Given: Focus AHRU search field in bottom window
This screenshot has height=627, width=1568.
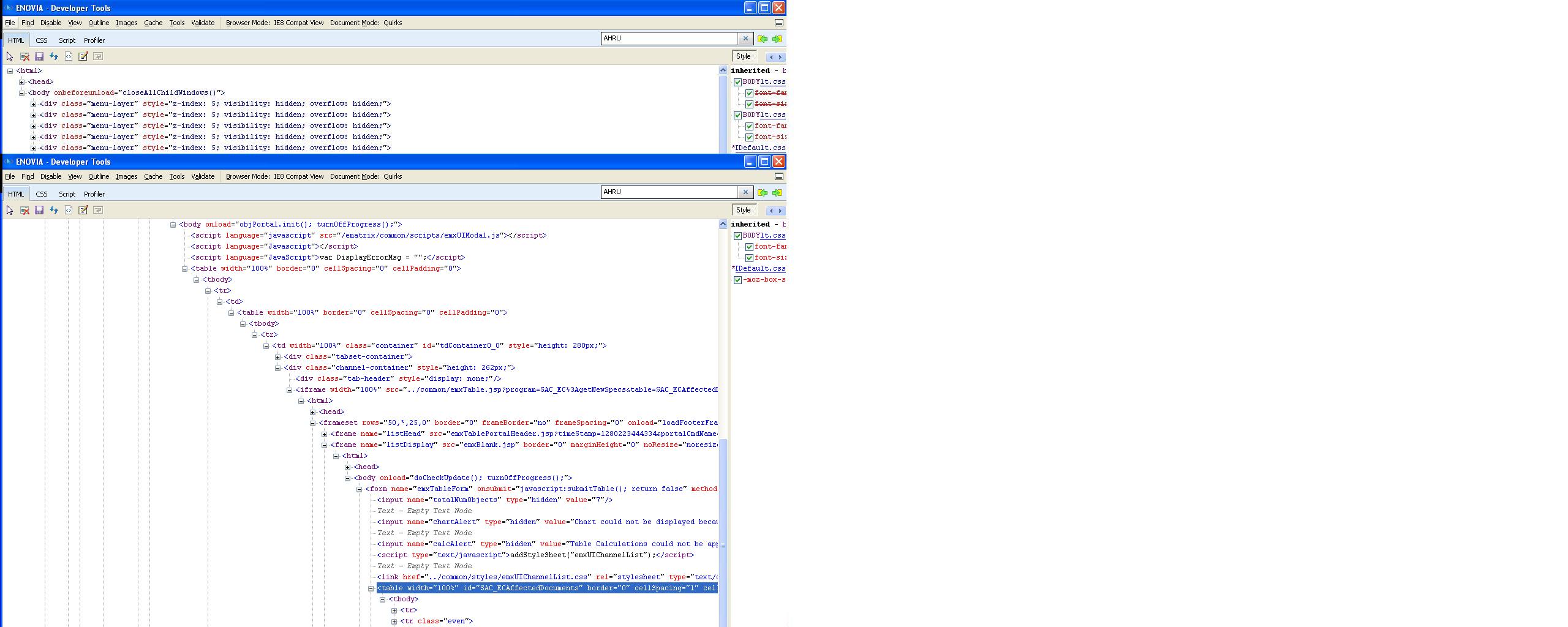Looking at the screenshot, I should coord(669,192).
